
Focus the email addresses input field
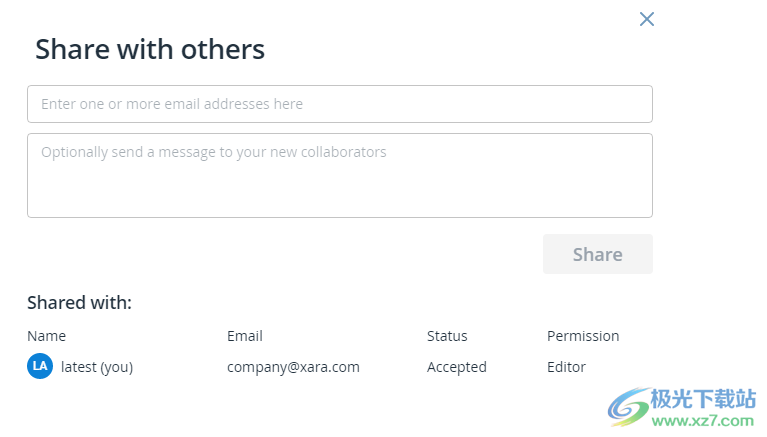pyautogui.click(x=340, y=104)
